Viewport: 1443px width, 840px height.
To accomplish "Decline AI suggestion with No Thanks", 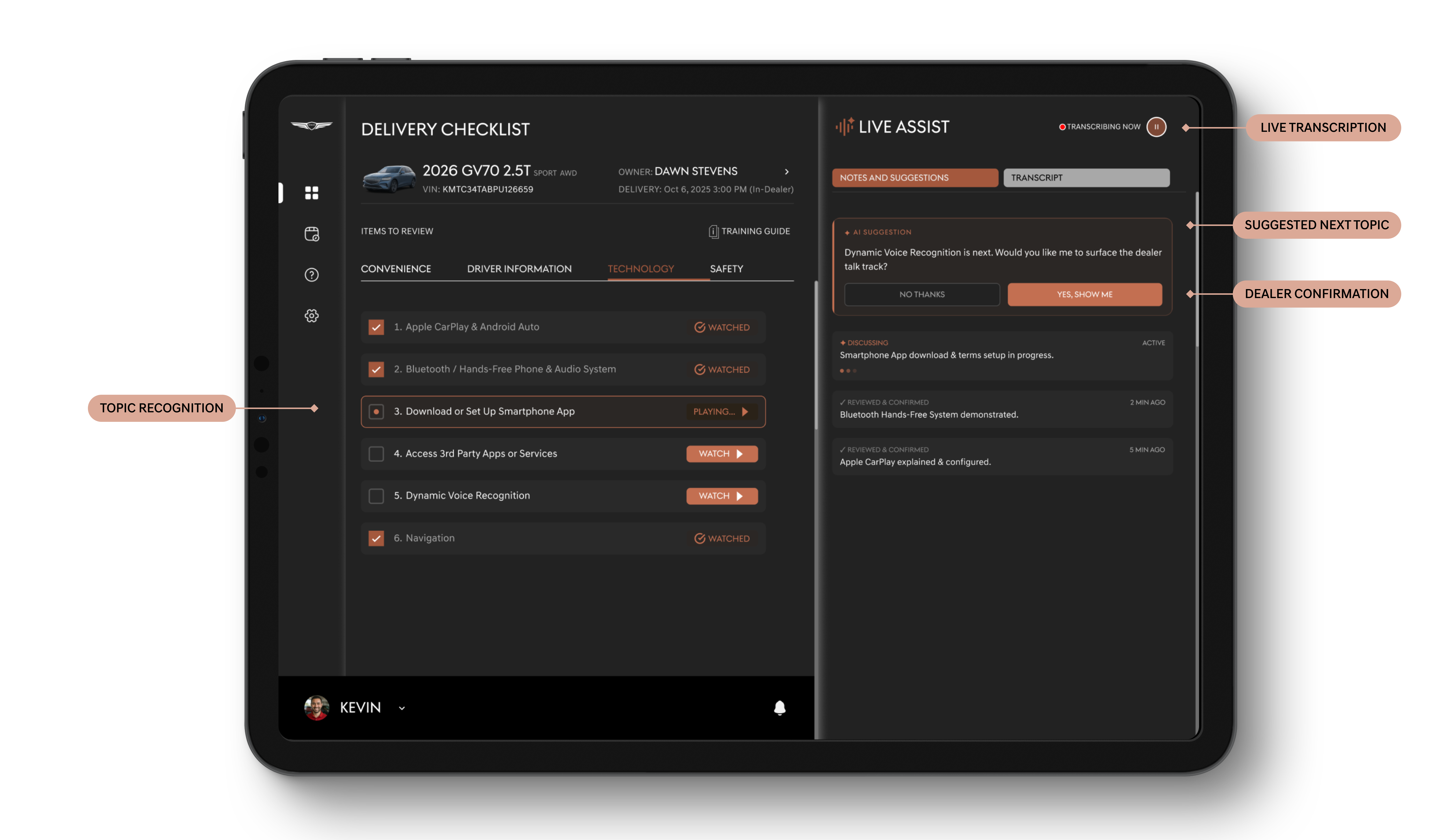I will [x=922, y=294].
